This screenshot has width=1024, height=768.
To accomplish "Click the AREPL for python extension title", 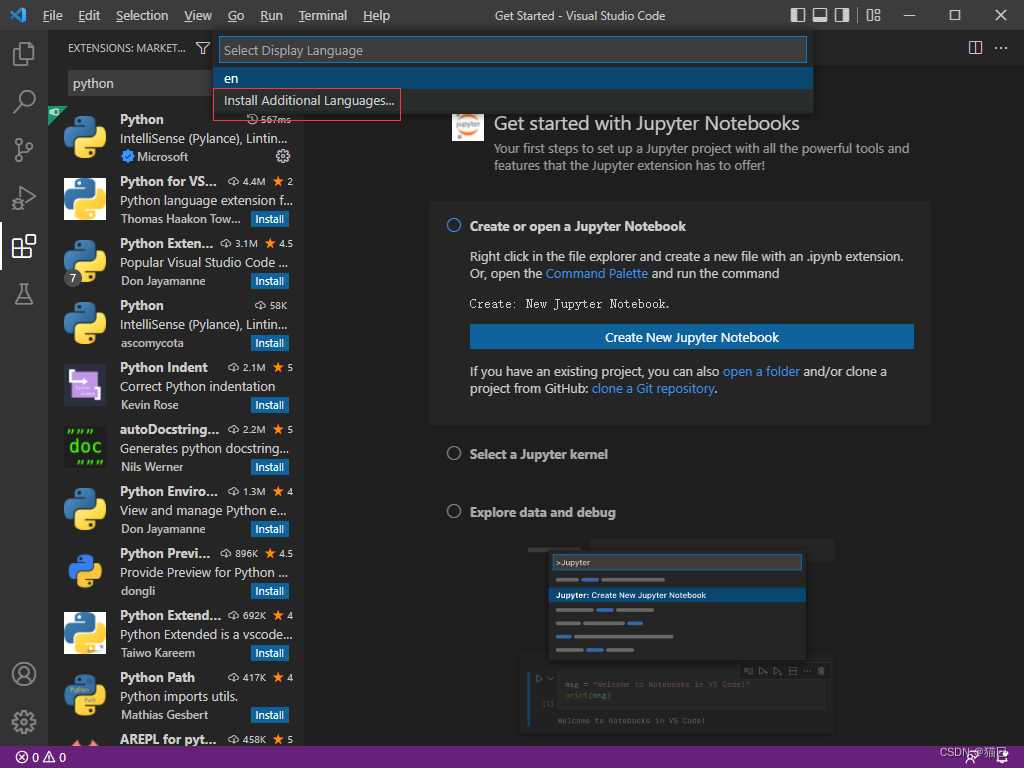I will (x=168, y=739).
